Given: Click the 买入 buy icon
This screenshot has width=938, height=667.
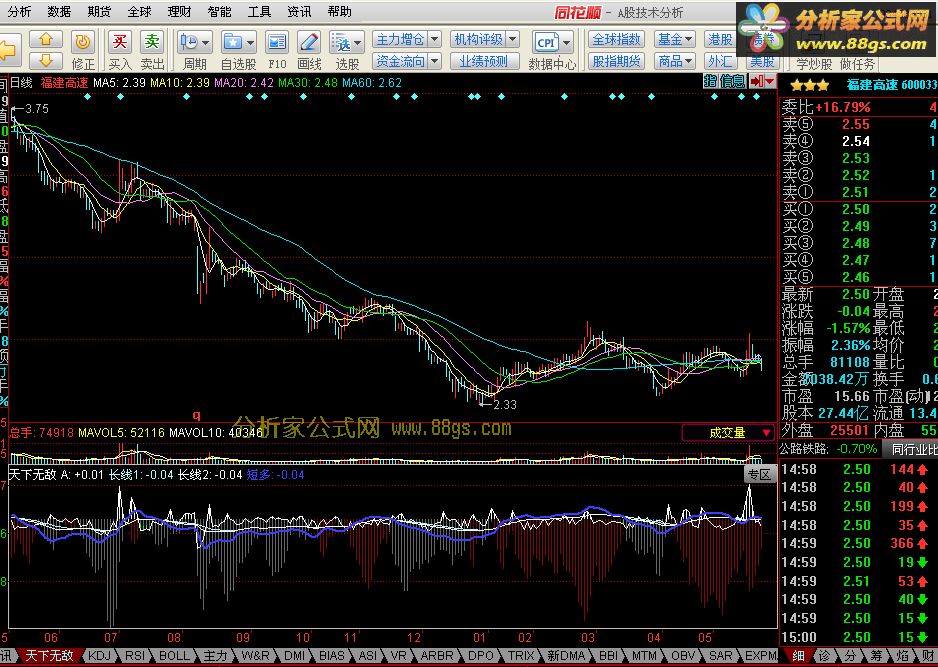Looking at the screenshot, I should (120, 42).
